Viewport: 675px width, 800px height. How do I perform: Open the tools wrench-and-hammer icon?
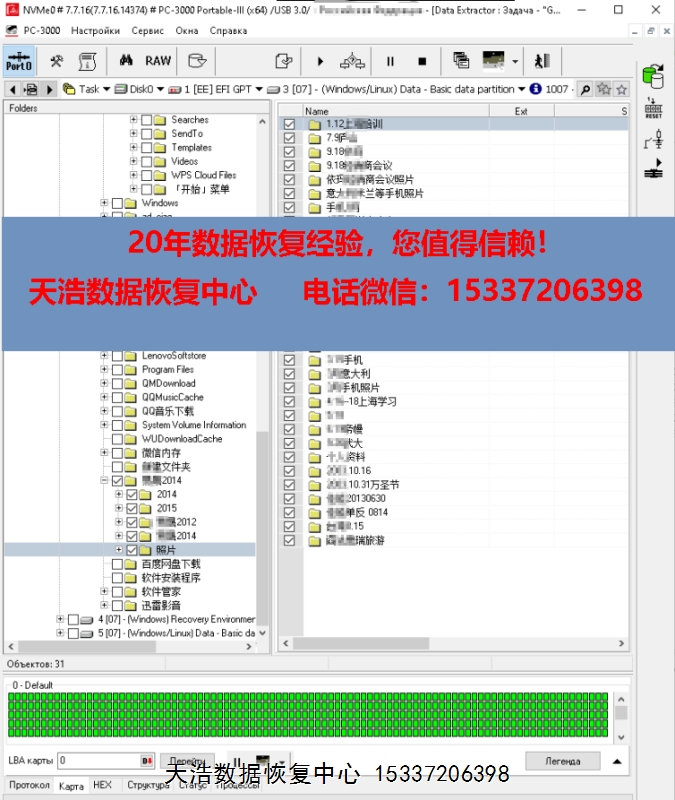(57, 61)
